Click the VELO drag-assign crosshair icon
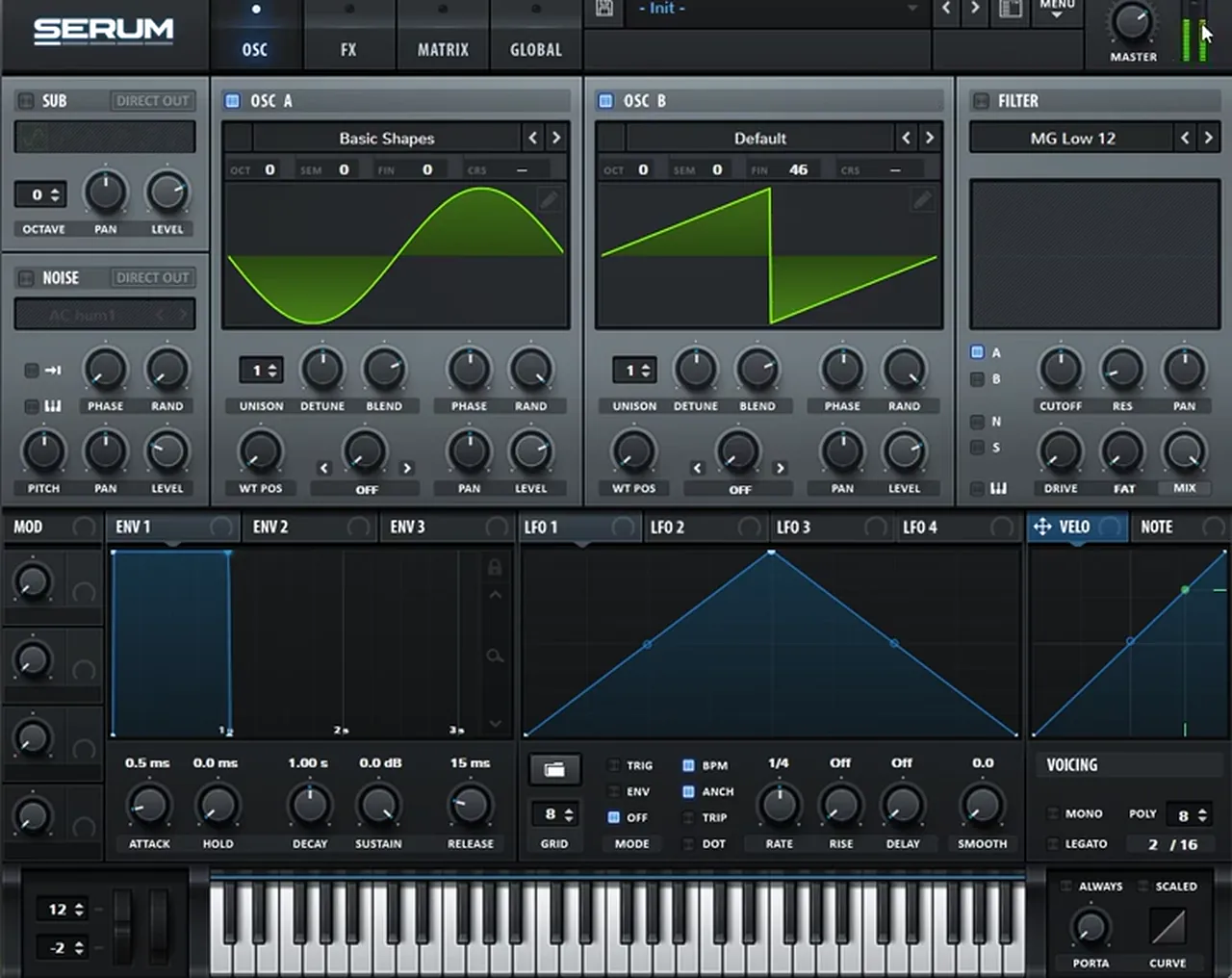1232x978 pixels. pos(1041,527)
